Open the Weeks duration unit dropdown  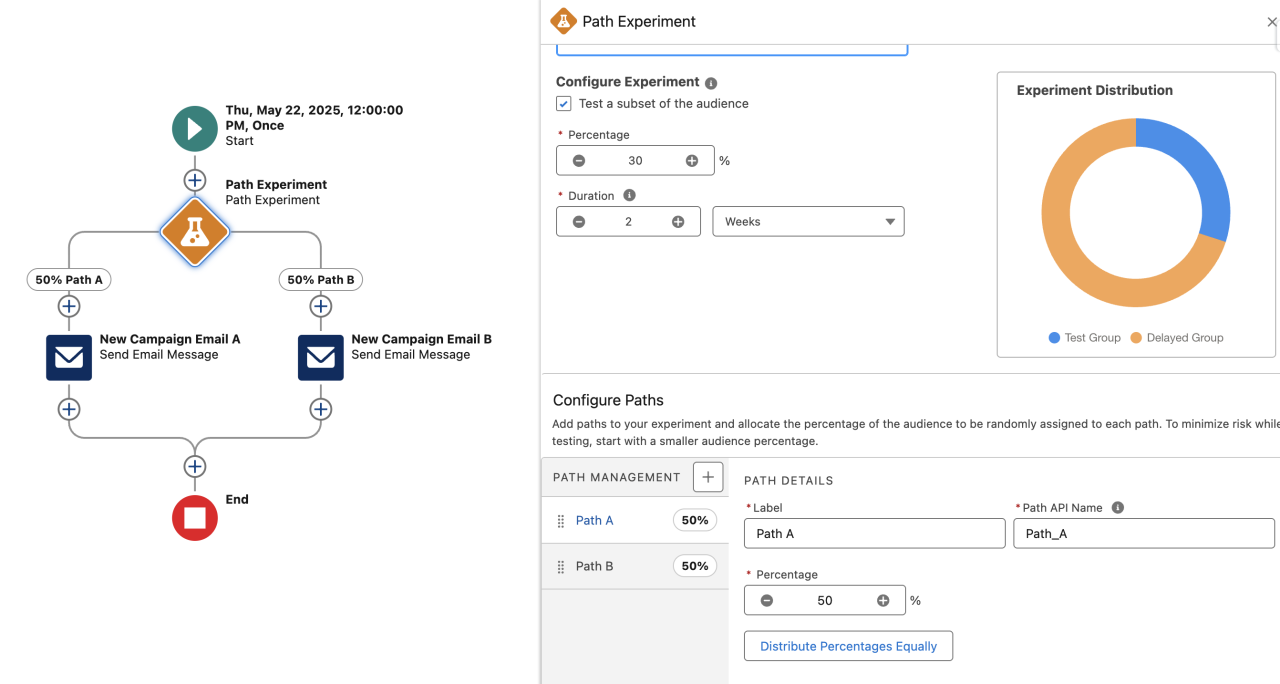point(808,221)
